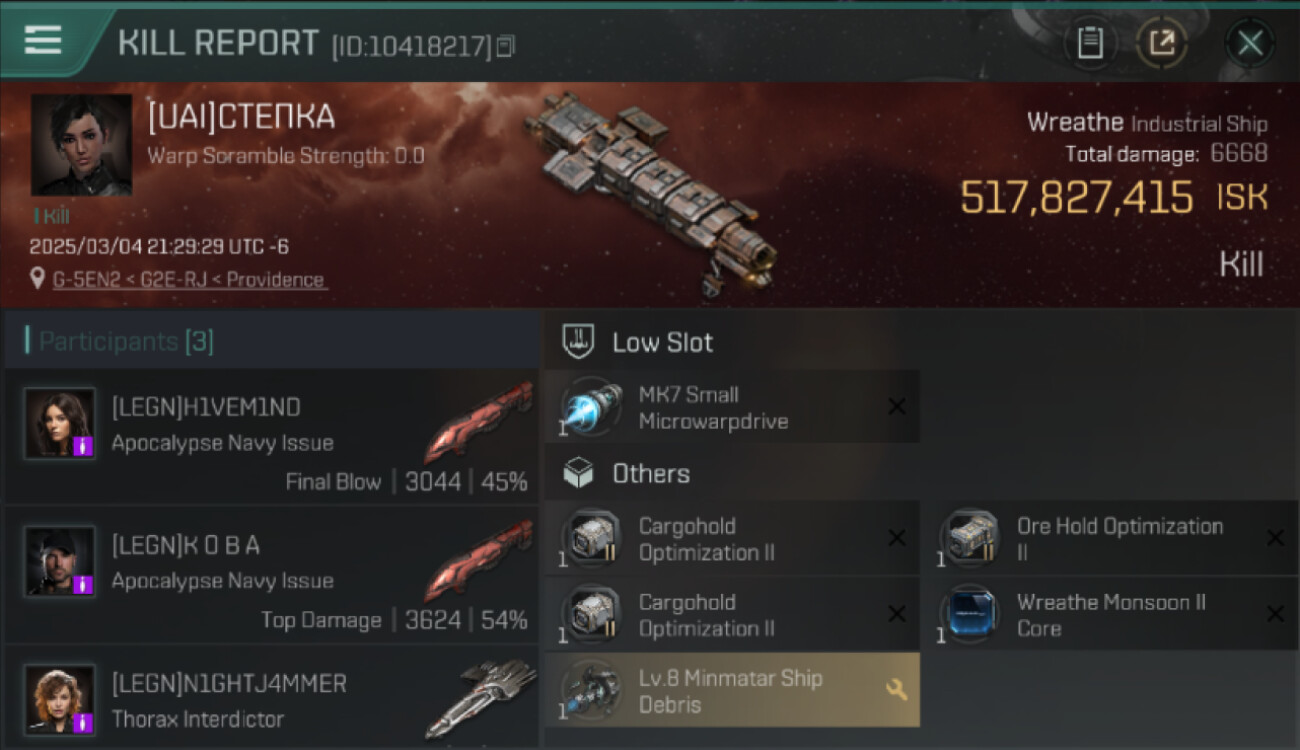
Task: Click the X beside MK7 Small Microwarpdrive
Action: coord(897,406)
